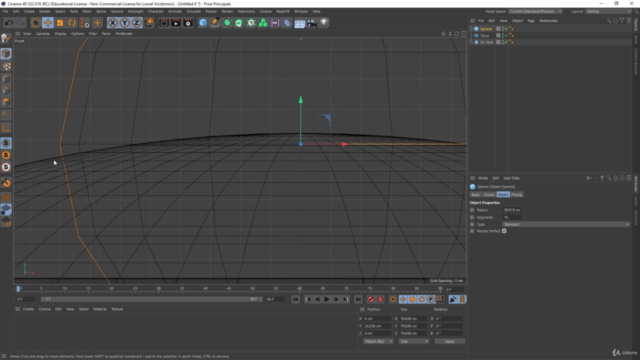Go to end of animation

[358, 300]
